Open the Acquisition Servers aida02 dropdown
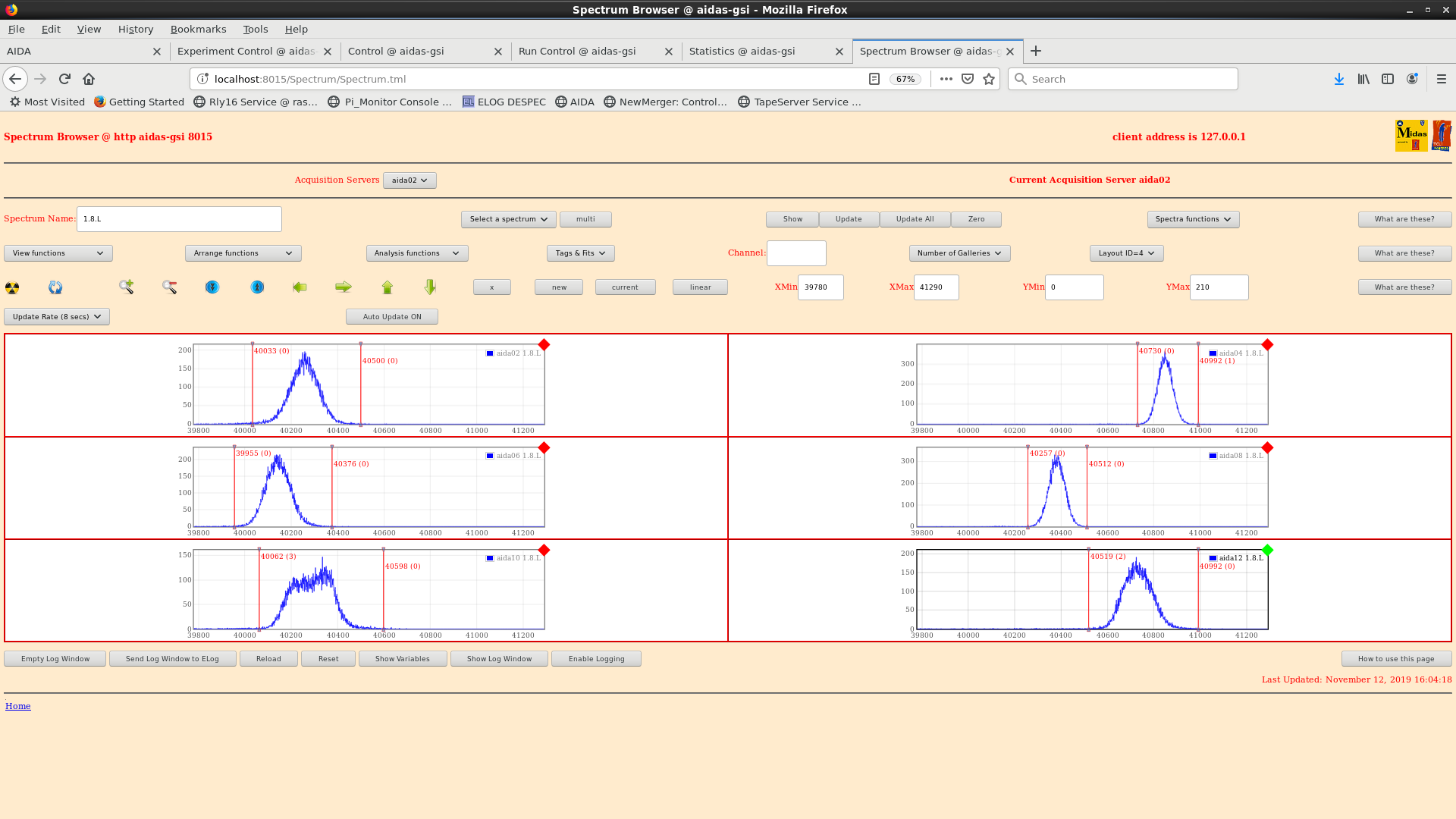This screenshot has width=1456, height=819. pos(409,180)
